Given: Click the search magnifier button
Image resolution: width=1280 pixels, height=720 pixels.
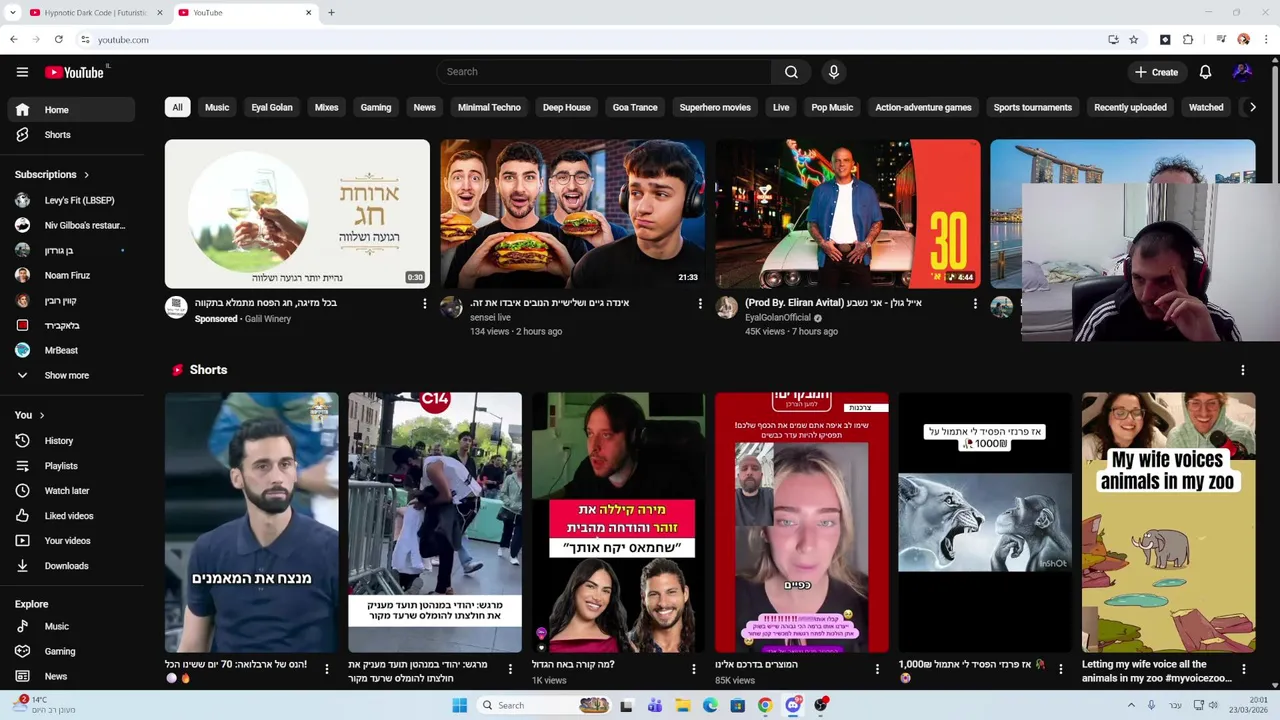Looking at the screenshot, I should coord(791,72).
